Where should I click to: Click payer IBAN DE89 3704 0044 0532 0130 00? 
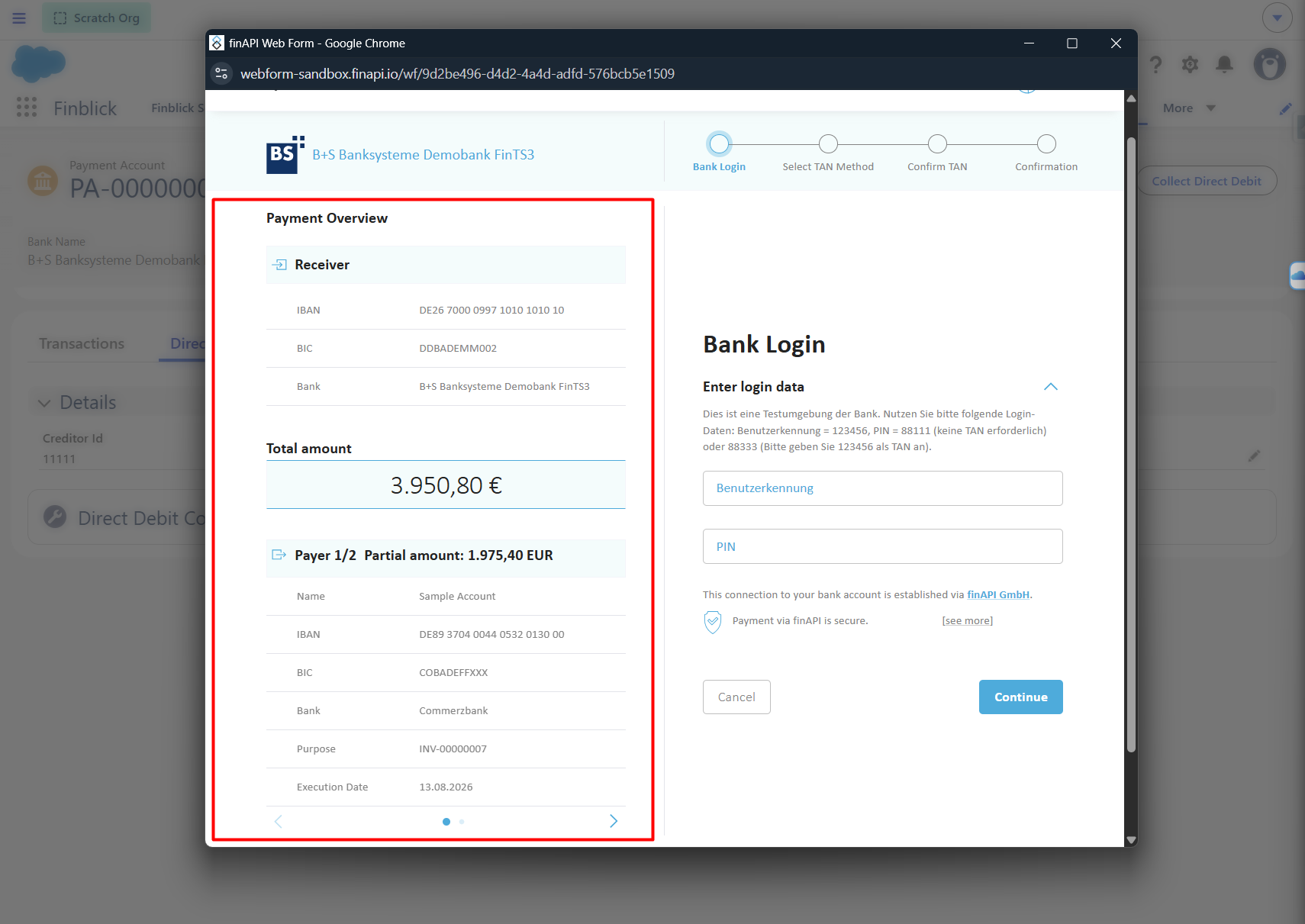pos(491,634)
